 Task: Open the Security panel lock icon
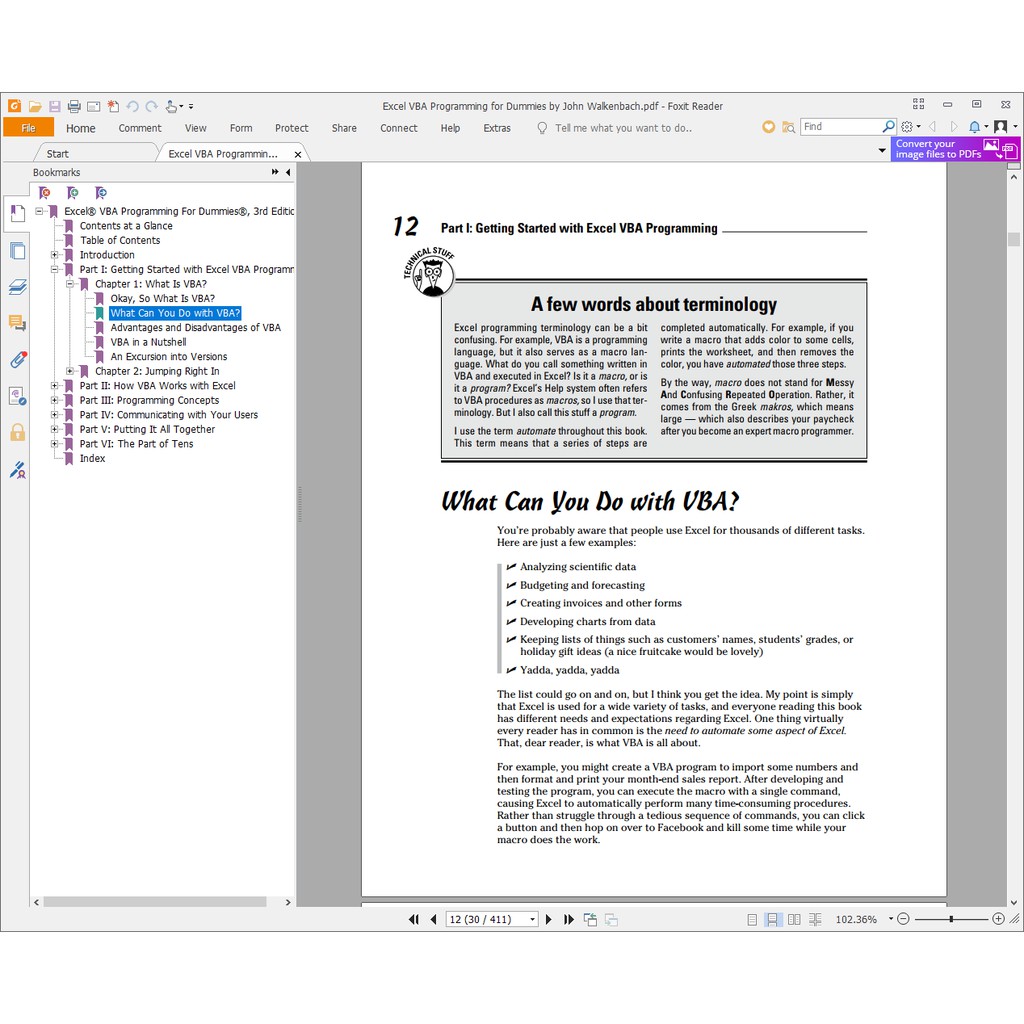(x=17, y=432)
